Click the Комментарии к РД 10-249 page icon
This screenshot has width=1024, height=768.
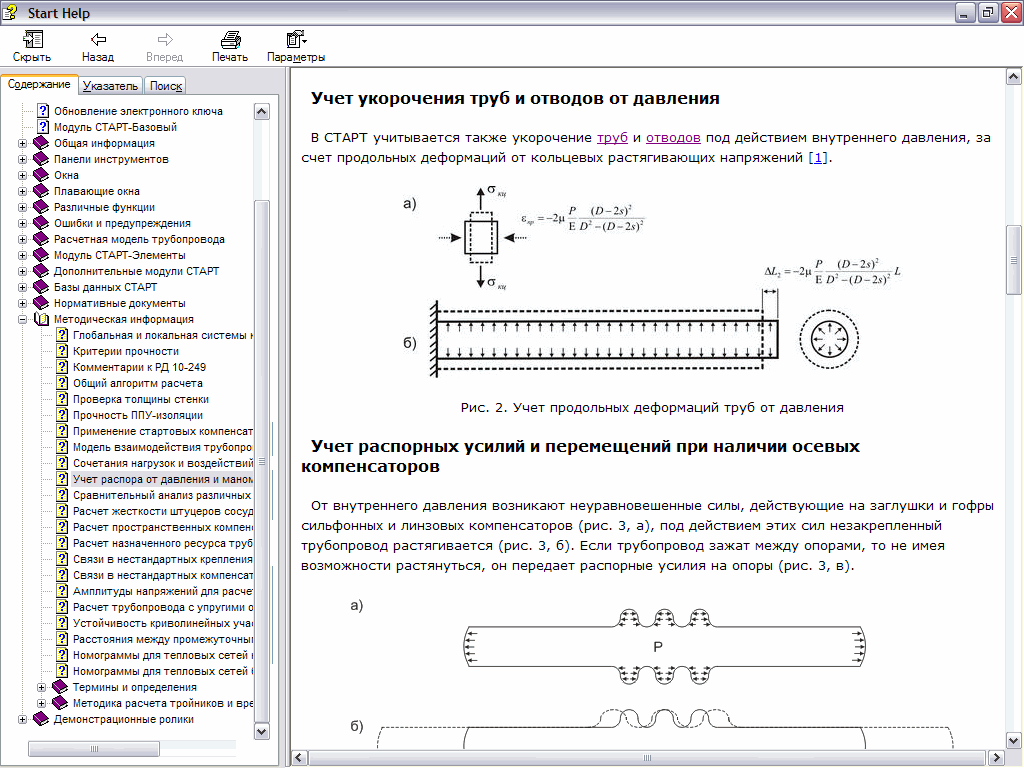[x=62, y=367]
